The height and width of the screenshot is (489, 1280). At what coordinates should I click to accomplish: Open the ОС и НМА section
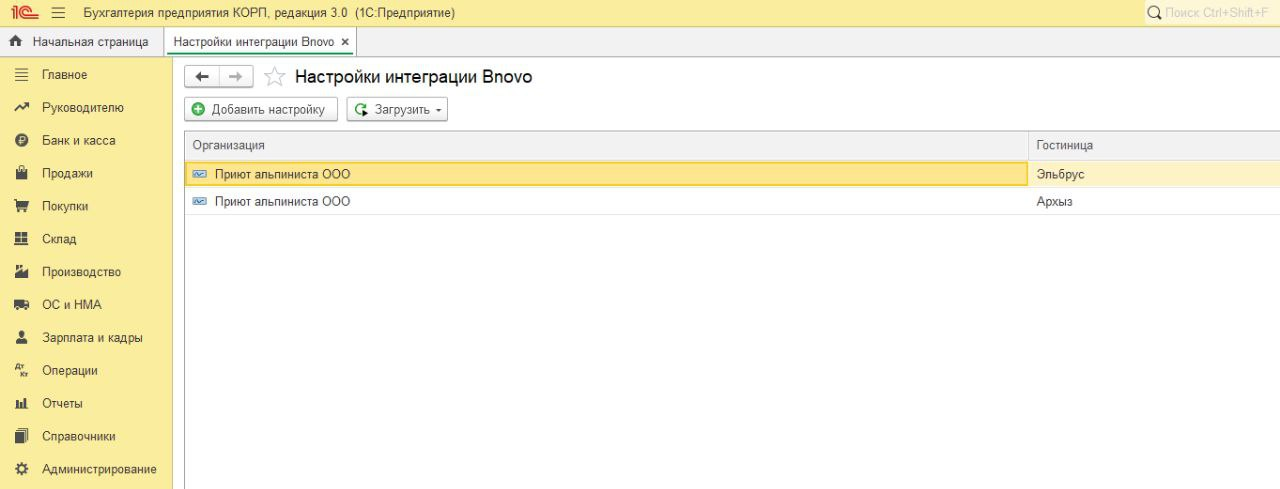[x=72, y=305]
